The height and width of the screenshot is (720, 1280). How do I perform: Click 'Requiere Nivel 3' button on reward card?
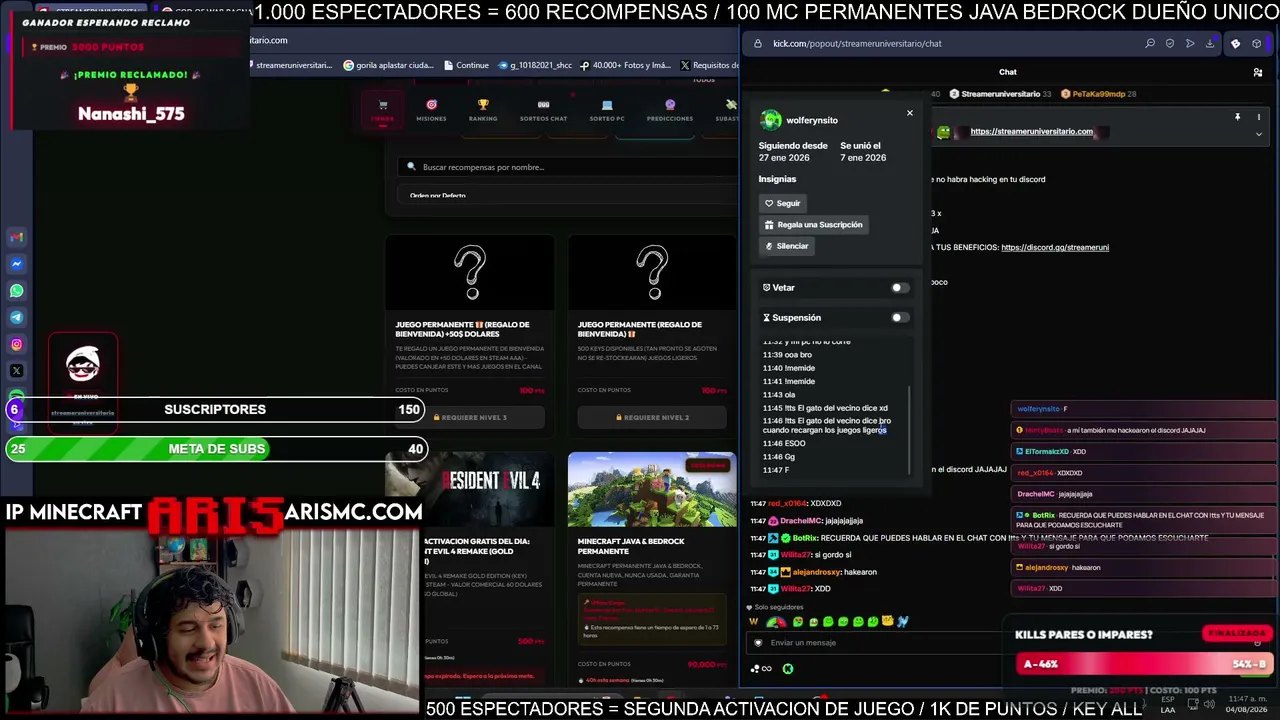(x=469, y=417)
